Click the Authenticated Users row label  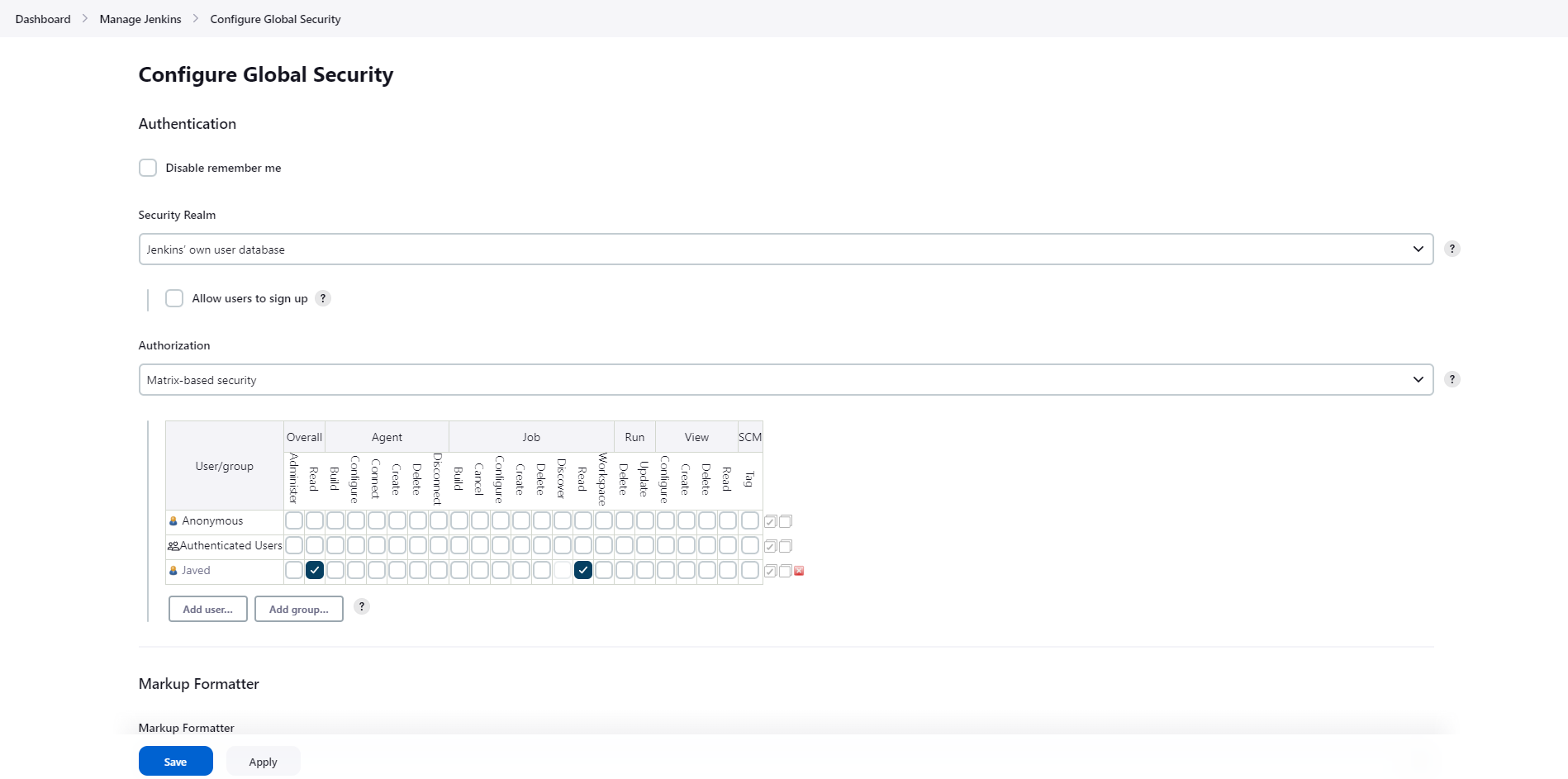coord(231,546)
